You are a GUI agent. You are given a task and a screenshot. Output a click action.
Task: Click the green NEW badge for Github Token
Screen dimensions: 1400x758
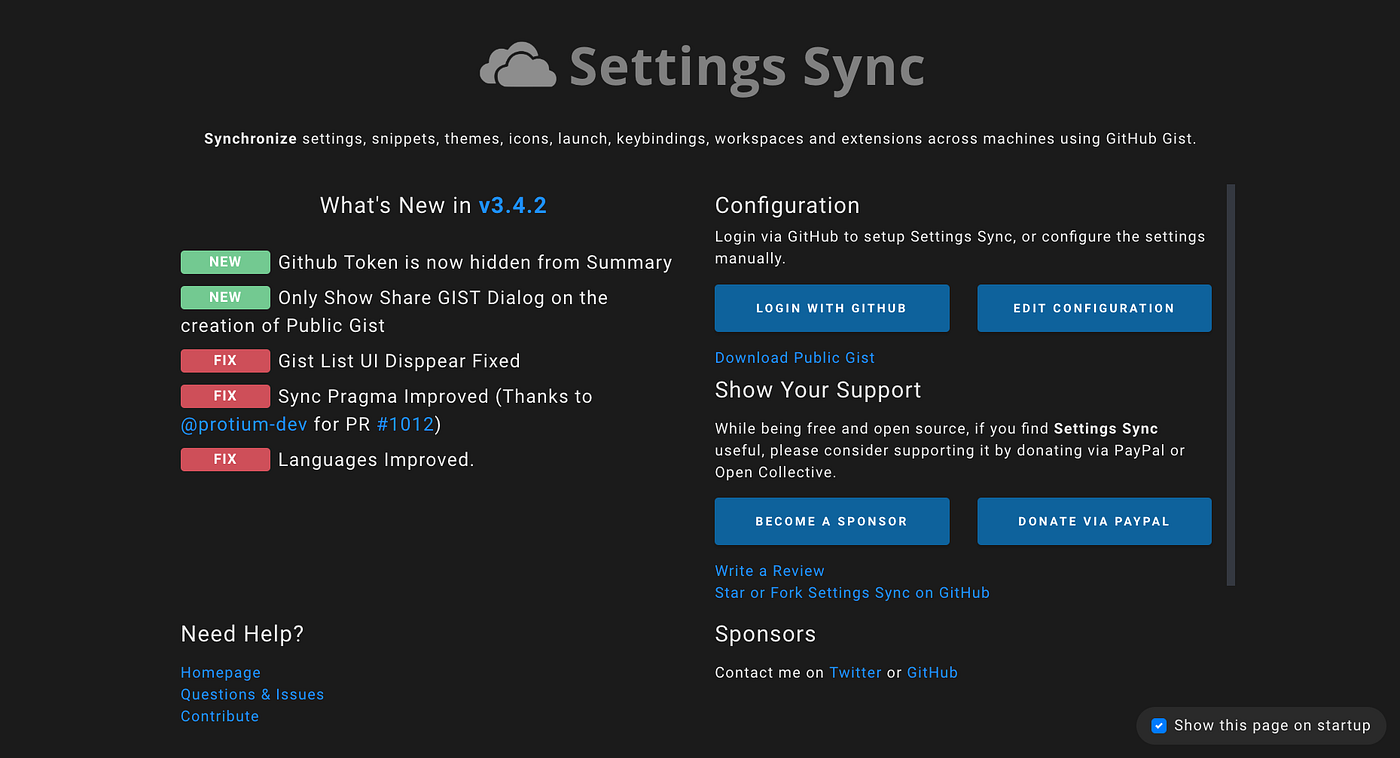coord(225,261)
